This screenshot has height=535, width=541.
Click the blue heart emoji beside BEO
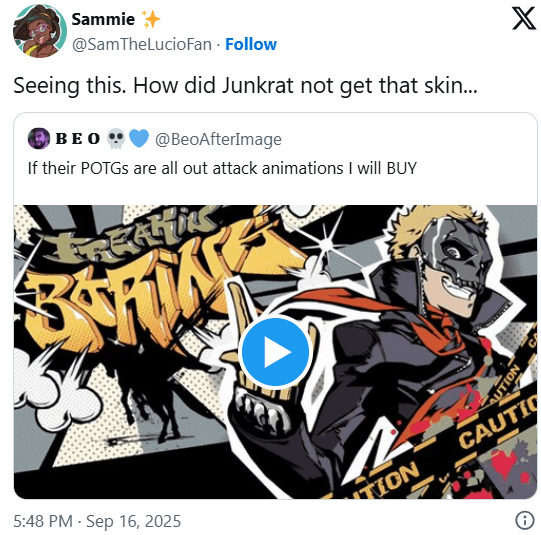pyautogui.click(x=139, y=139)
